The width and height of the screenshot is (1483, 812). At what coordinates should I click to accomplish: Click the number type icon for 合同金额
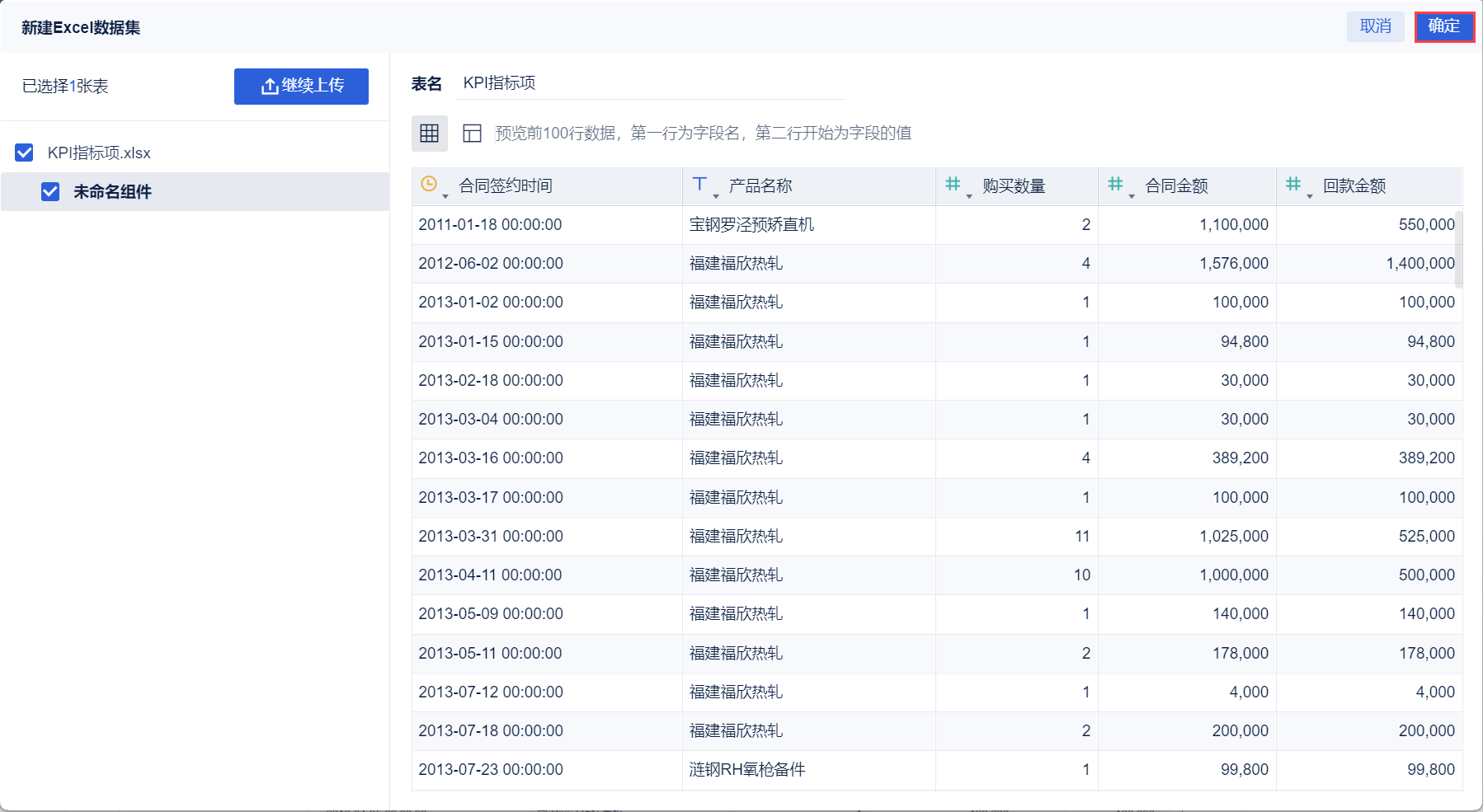click(1115, 184)
